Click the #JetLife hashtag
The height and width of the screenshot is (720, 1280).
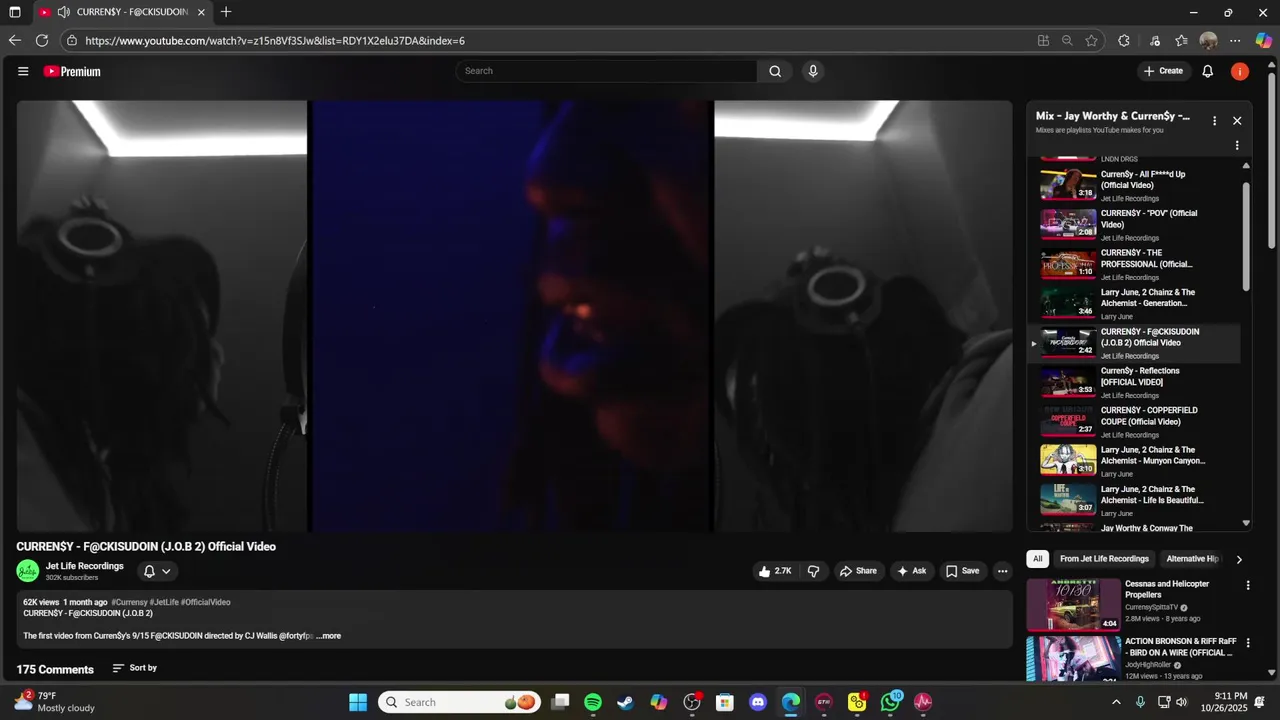(163, 602)
